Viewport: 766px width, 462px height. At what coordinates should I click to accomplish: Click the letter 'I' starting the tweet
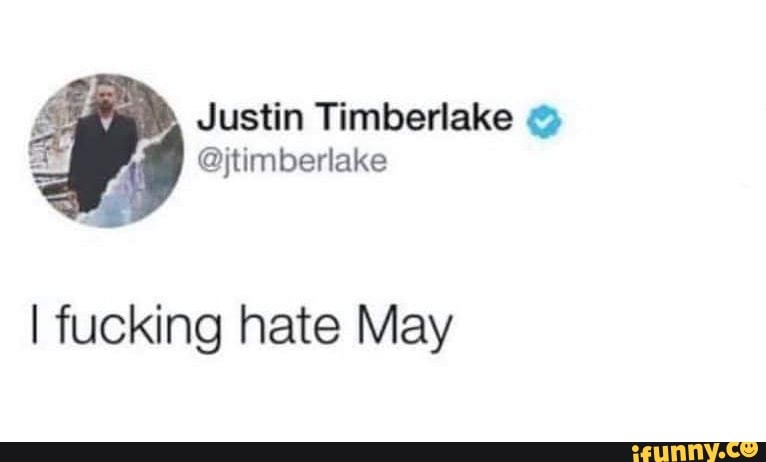click(34, 324)
